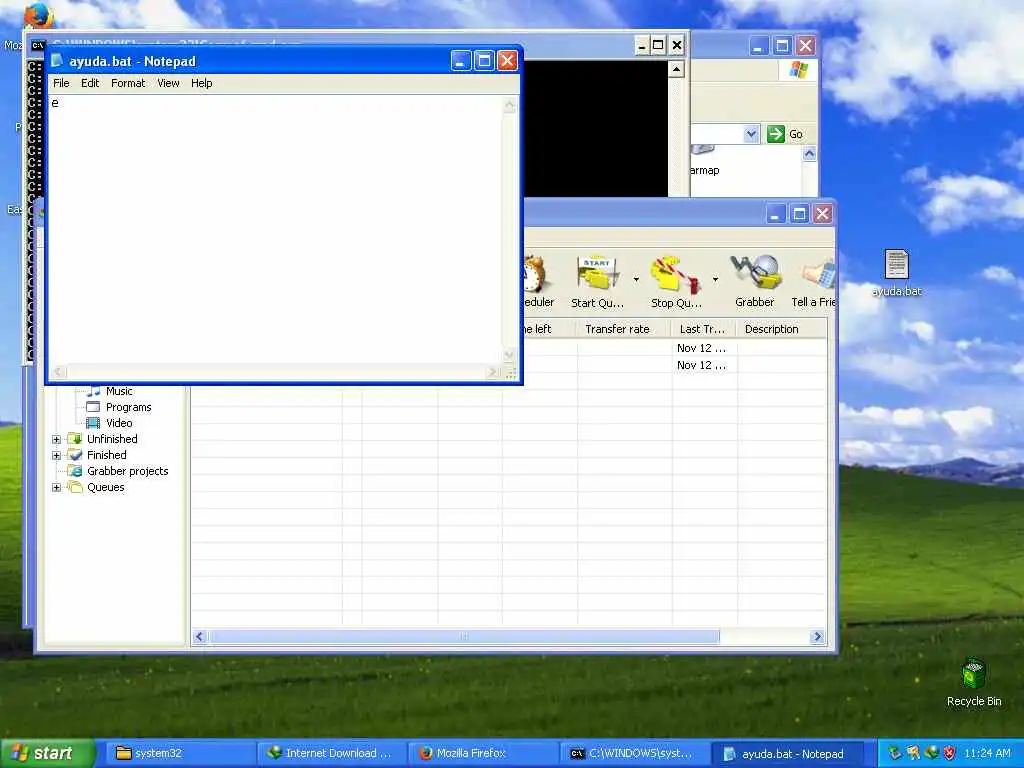Open Start Queue dropdown arrow
This screenshot has width=1024, height=768.
point(636,280)
